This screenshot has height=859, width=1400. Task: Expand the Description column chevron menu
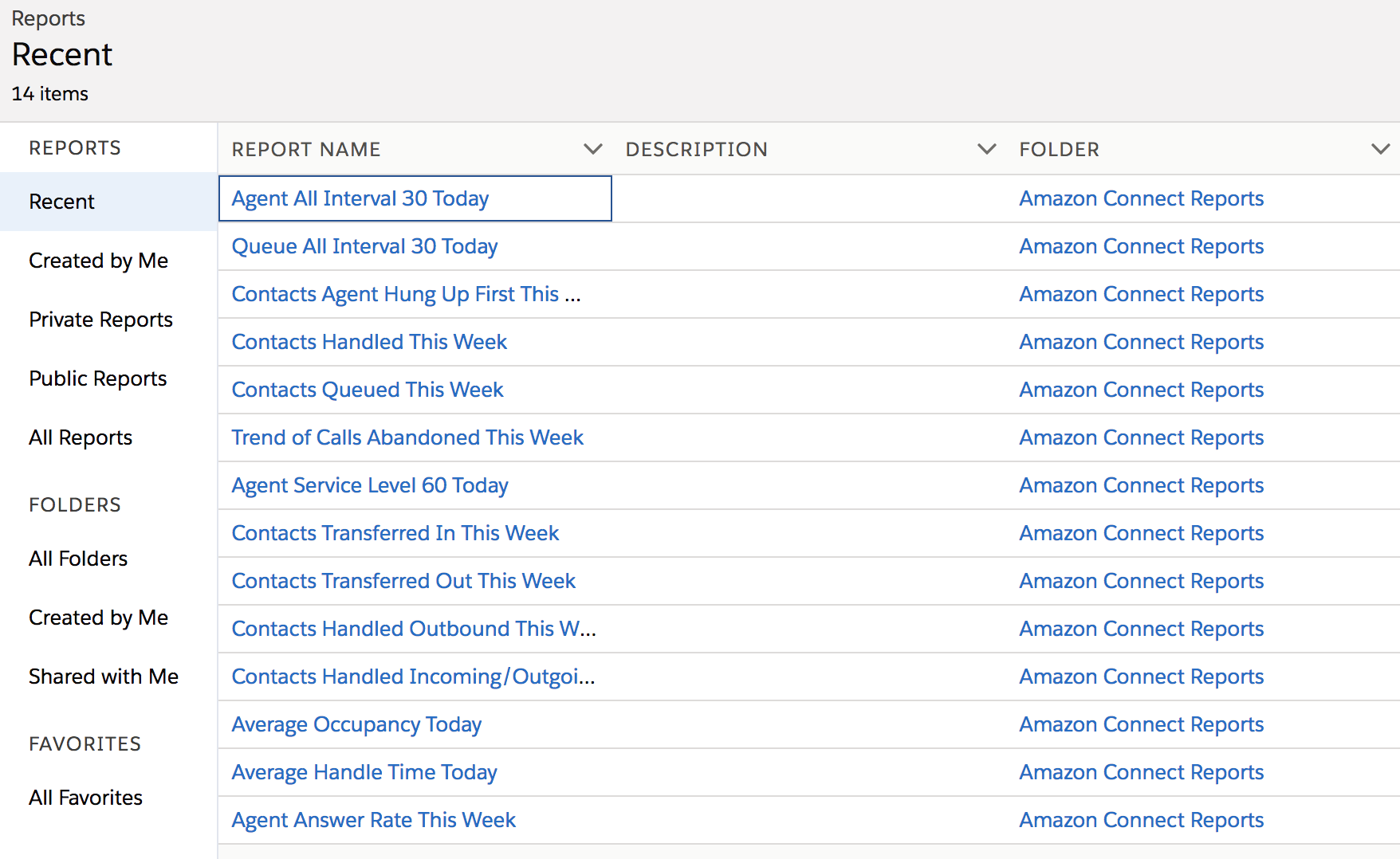point(986,149)
